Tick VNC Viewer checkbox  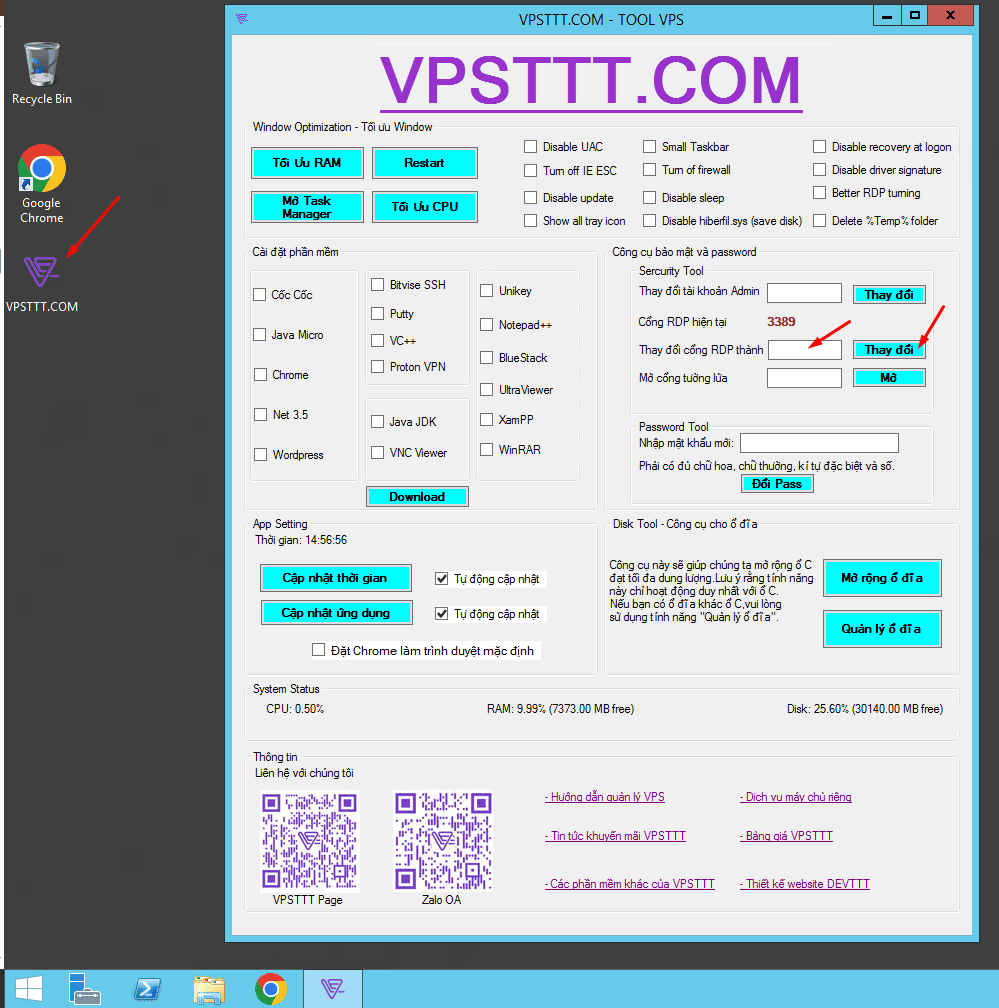(x=378, y=453)
